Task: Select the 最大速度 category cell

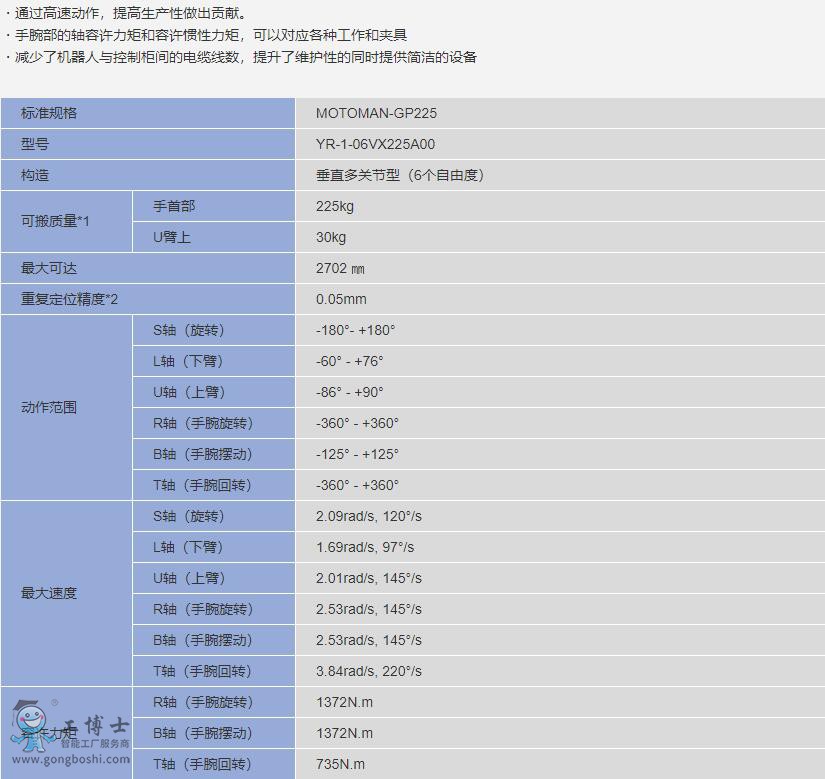Action: click(x=49, y=593)
